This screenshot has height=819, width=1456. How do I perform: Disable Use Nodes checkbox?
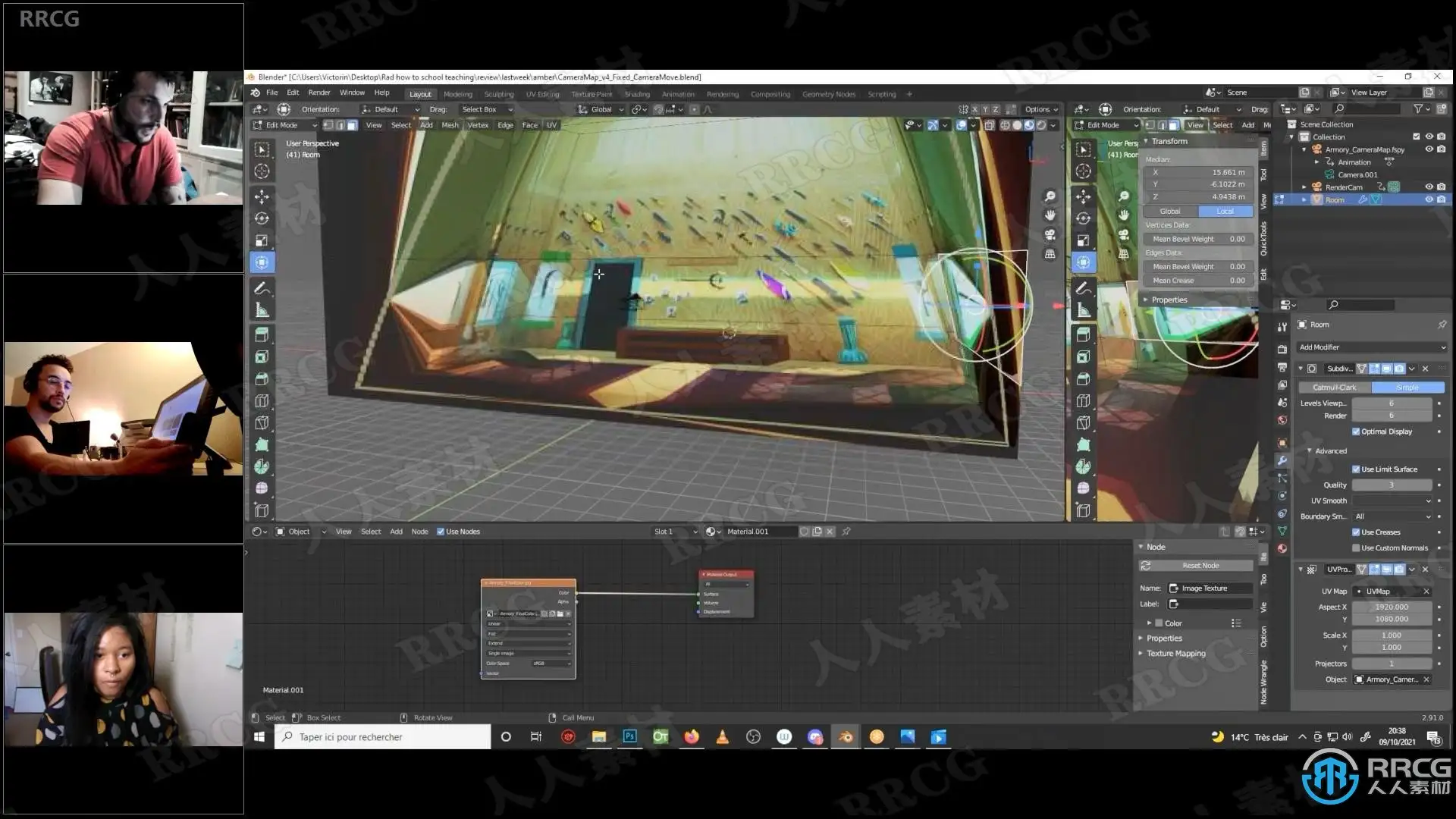point(441,532)
